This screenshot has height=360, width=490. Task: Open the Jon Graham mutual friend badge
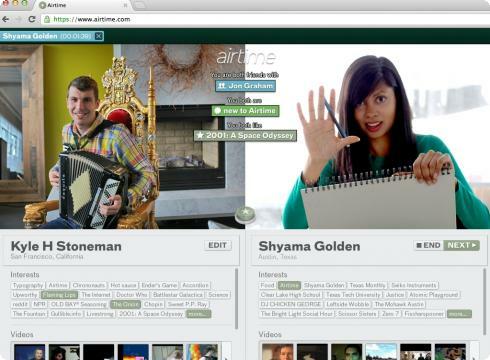(246, 86)
